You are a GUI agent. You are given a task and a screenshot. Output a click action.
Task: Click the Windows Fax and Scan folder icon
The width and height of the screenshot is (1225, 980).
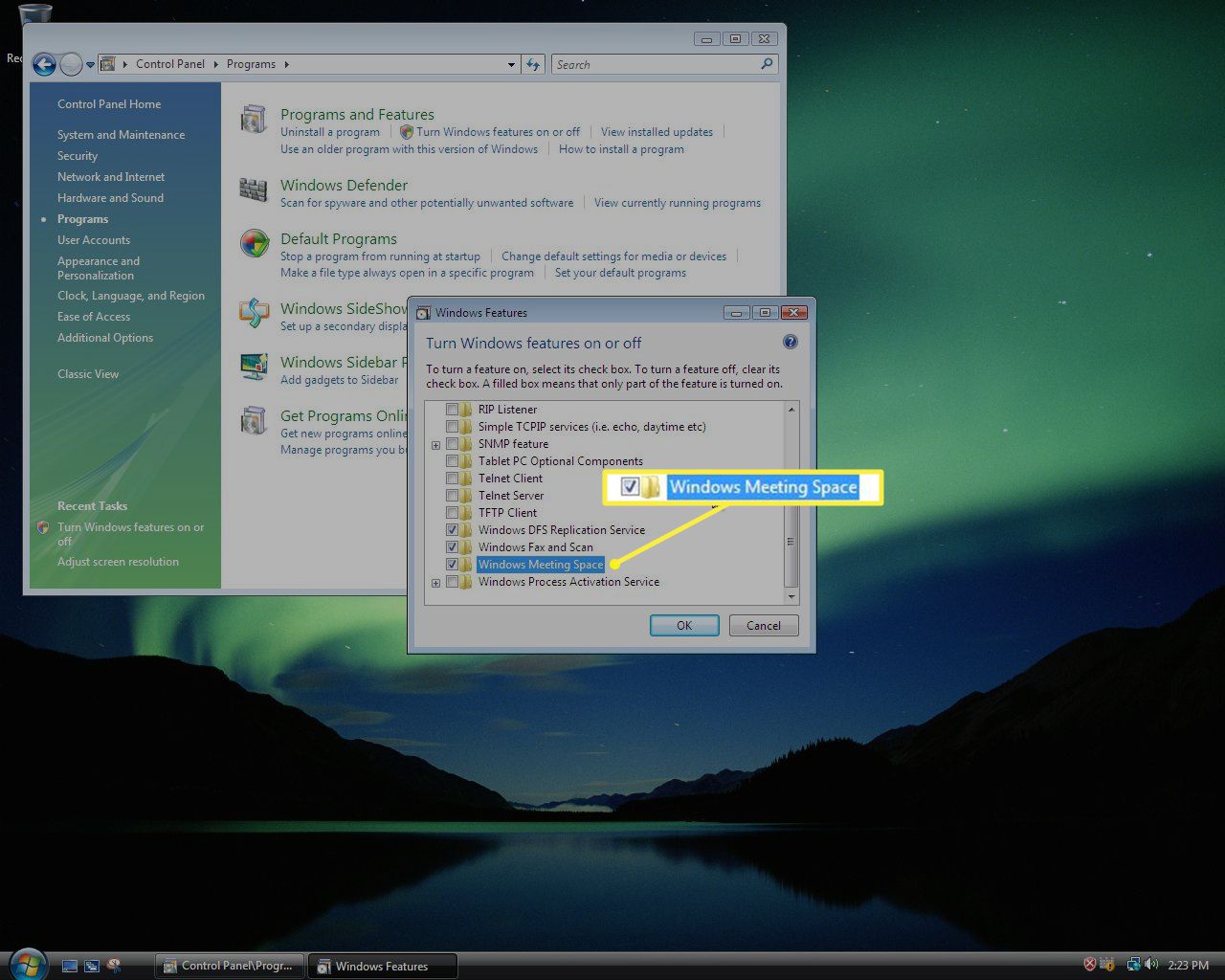(x=466, y=547)
